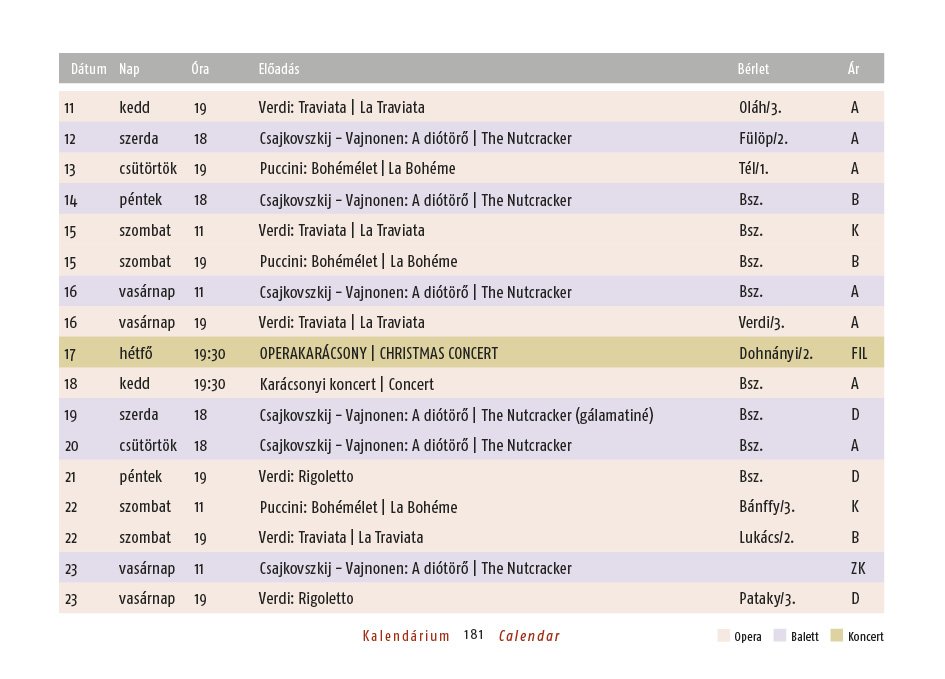The width and height of the screenshot is (945, 679).
Task: Click the Oláh/3. subscription cell
Action: click(x=760, y=108)
